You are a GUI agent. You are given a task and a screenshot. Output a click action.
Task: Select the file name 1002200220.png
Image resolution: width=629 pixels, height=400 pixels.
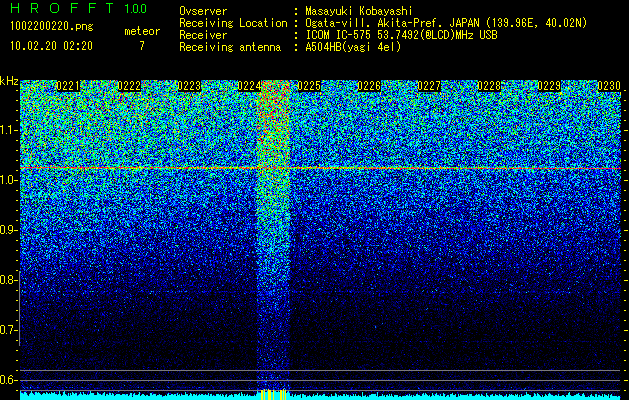(52, 26)
